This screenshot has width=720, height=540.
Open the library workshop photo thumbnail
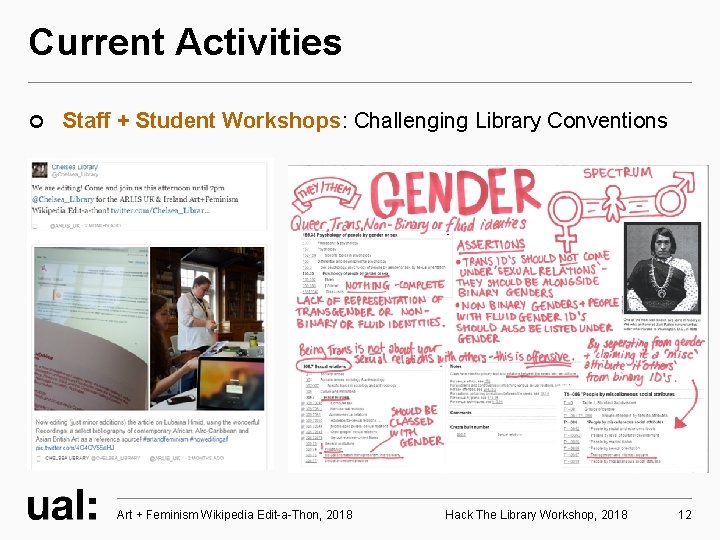(207, 329)
